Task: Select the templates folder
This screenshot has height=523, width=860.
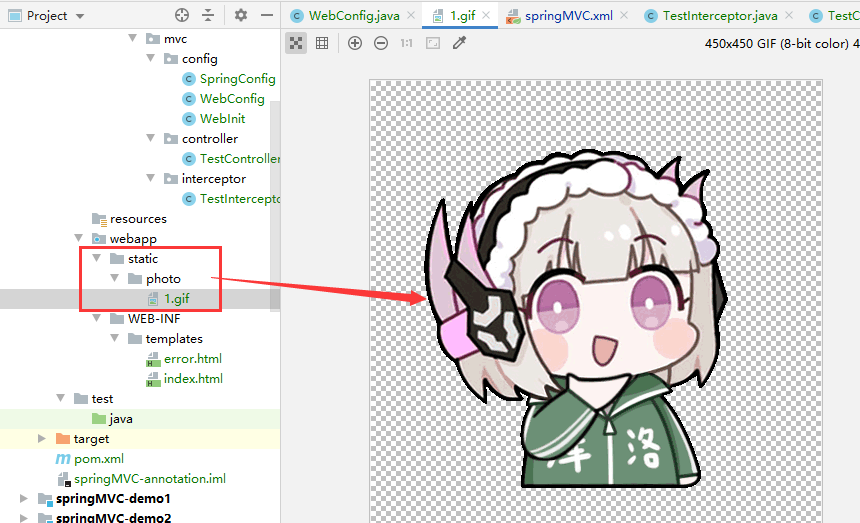Action: point(174,339)
